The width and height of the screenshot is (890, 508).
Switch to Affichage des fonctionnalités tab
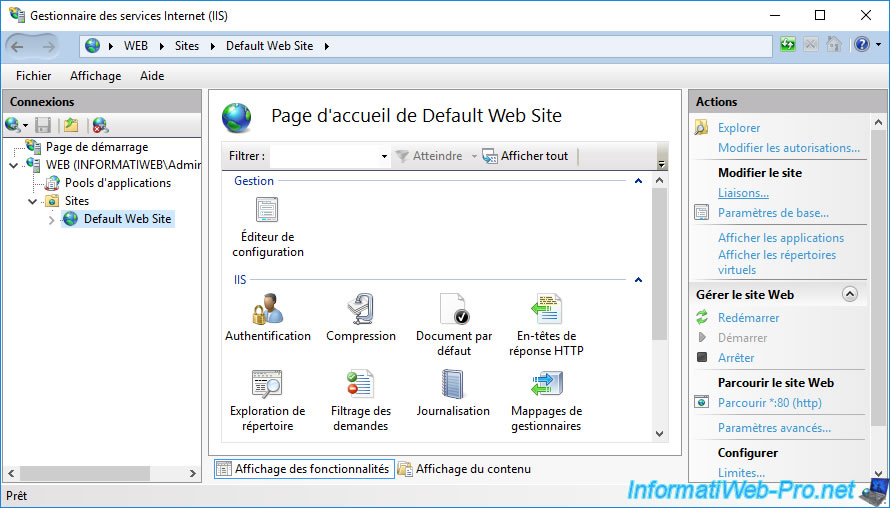304,469
